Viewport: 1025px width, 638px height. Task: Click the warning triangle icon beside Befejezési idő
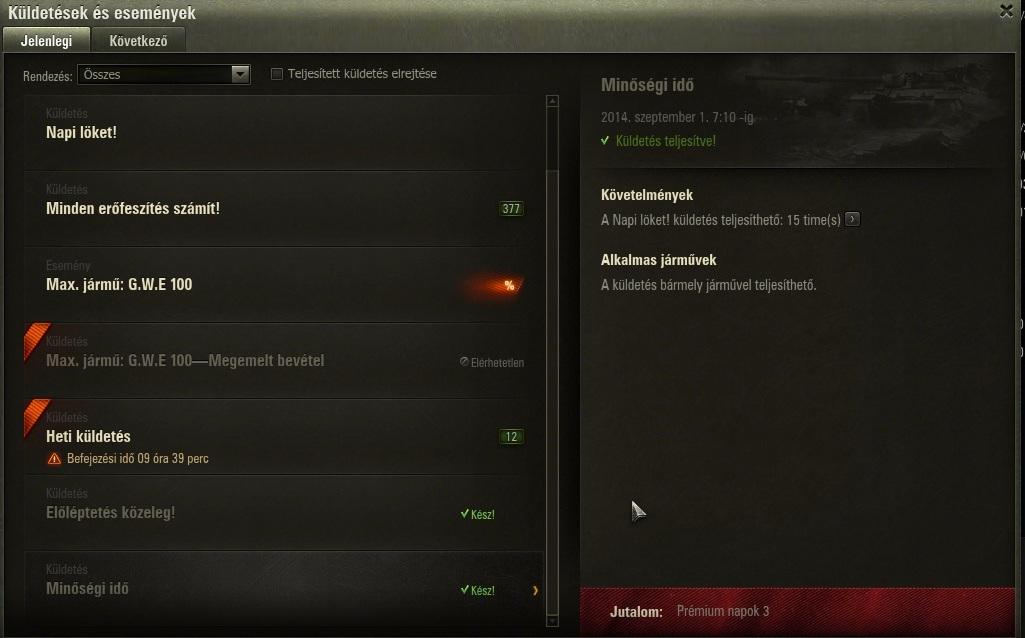tap(54, 459)
